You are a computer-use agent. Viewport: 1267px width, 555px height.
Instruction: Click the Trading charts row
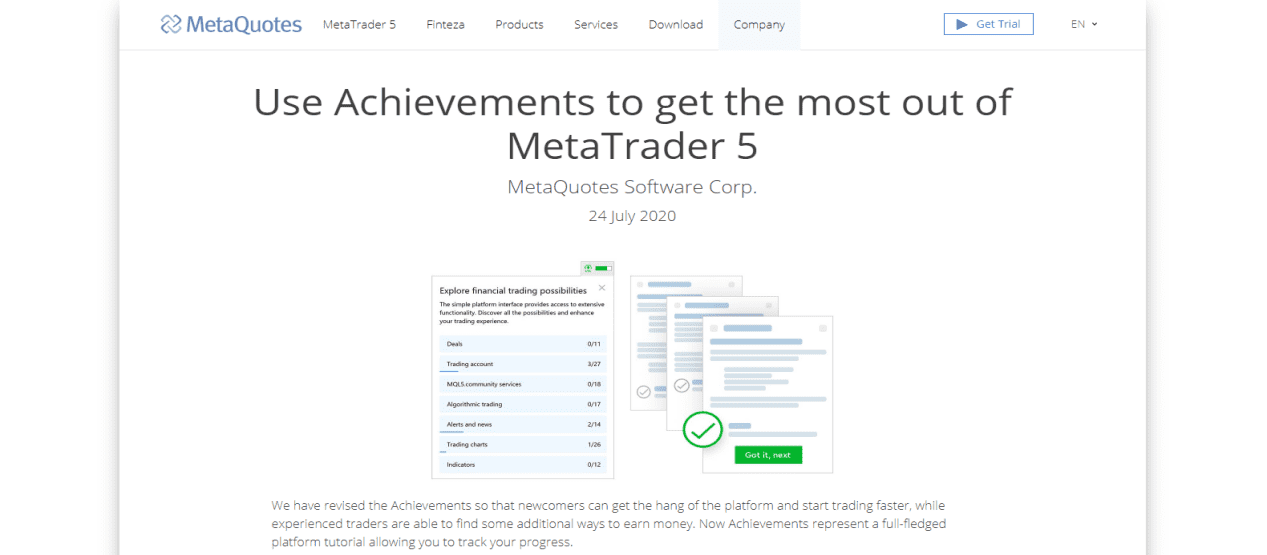point(523,444)
